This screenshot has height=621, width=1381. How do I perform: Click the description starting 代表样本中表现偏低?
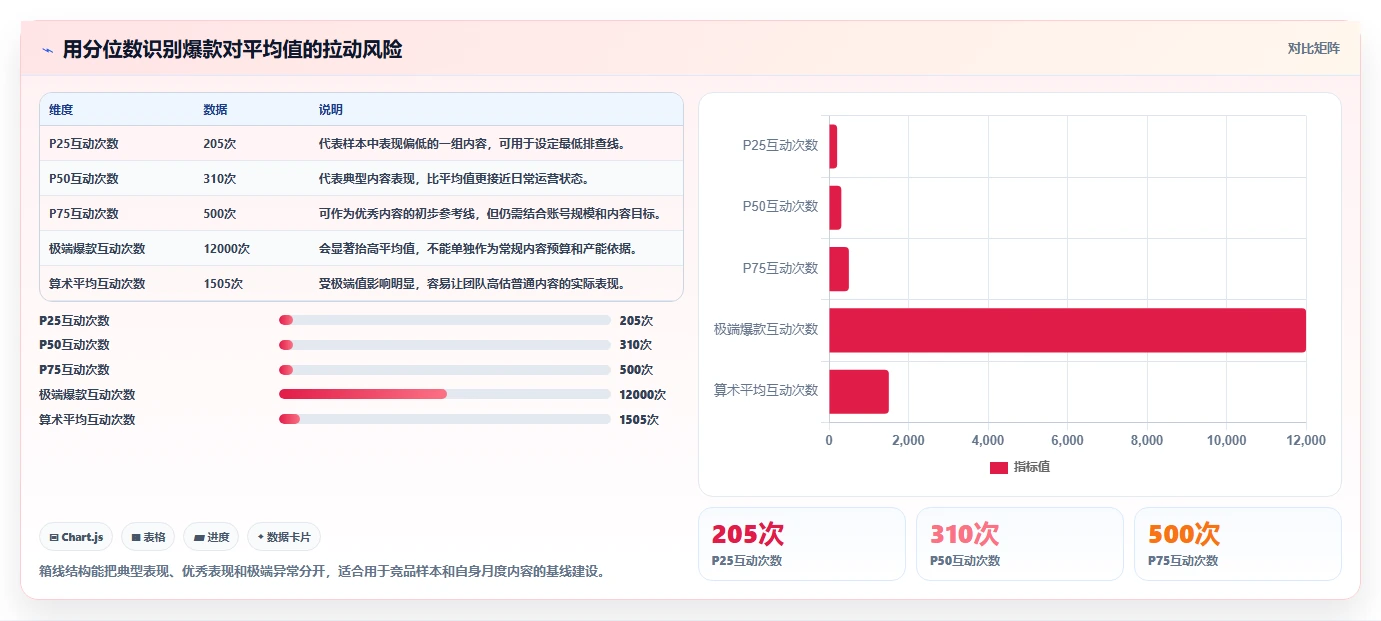click(x=472, y=143)
